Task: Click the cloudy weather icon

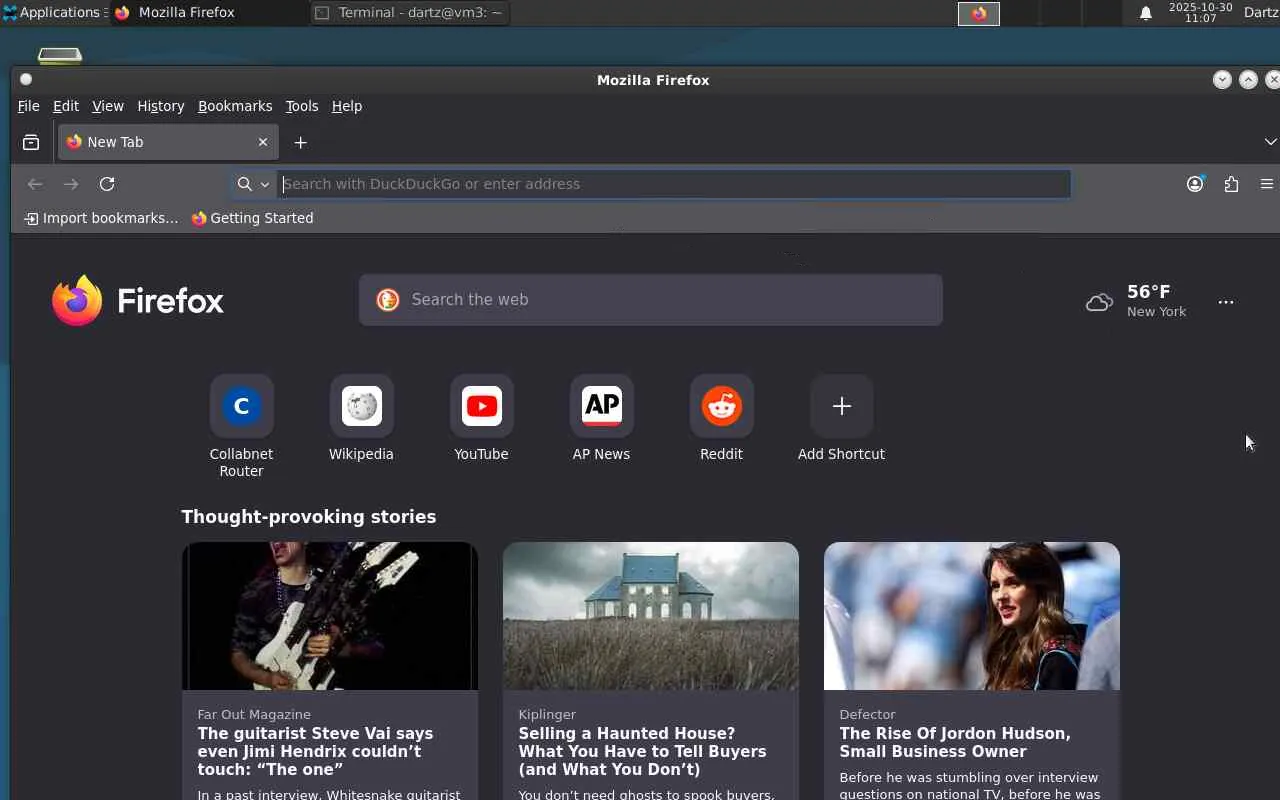Action: coord(1099,301)
